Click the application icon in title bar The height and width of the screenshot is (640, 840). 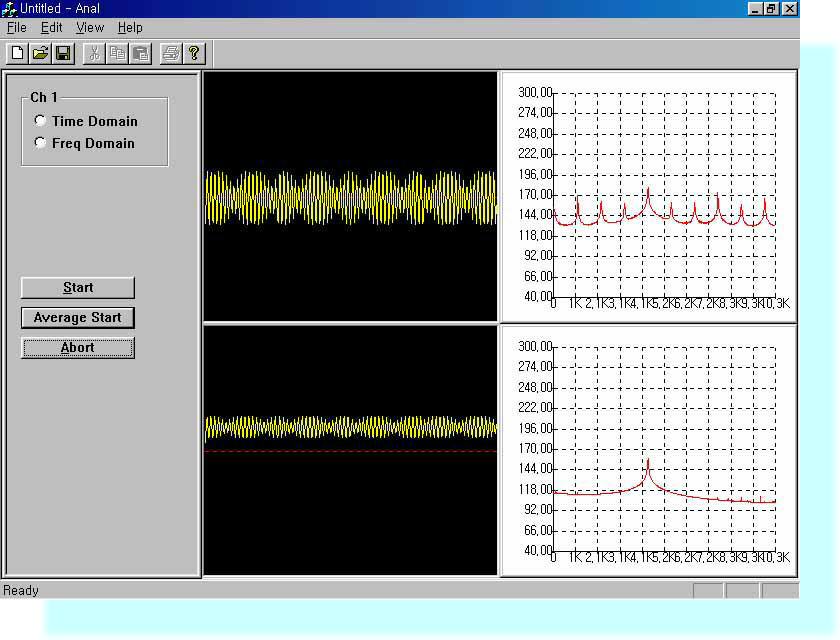[10, 9]
